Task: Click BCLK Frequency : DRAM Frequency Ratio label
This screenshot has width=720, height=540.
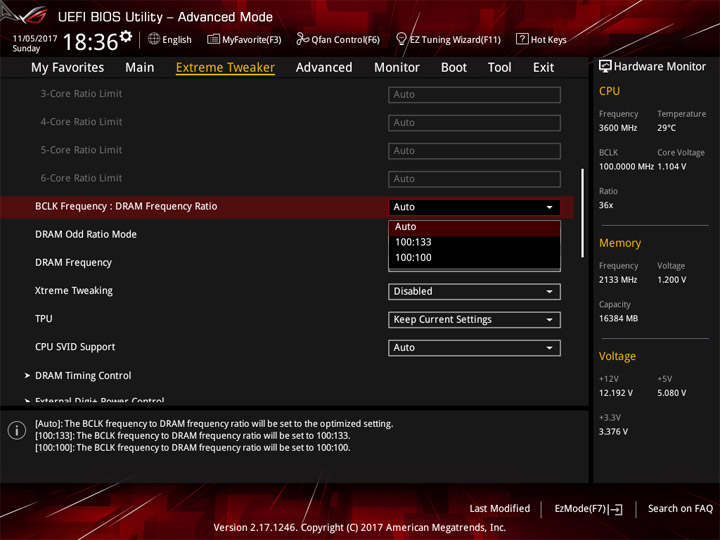Action: click(x=126, y=206)
